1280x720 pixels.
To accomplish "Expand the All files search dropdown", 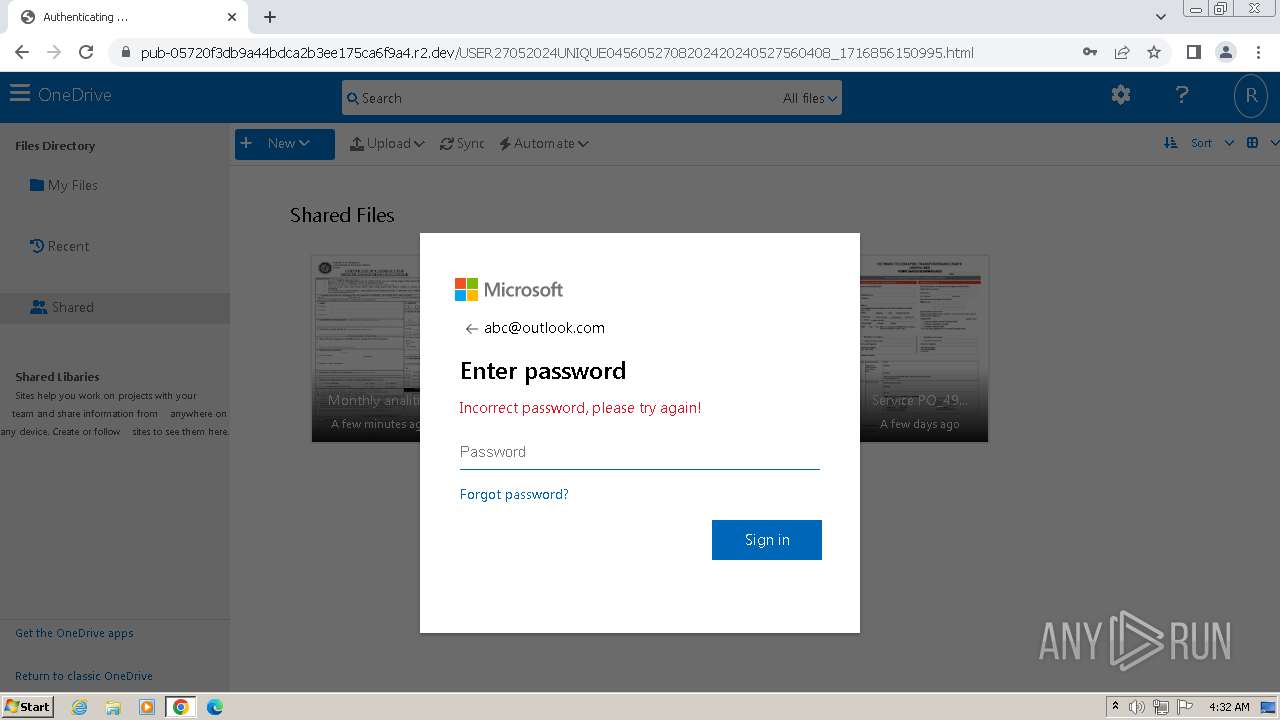I will 811,98.
